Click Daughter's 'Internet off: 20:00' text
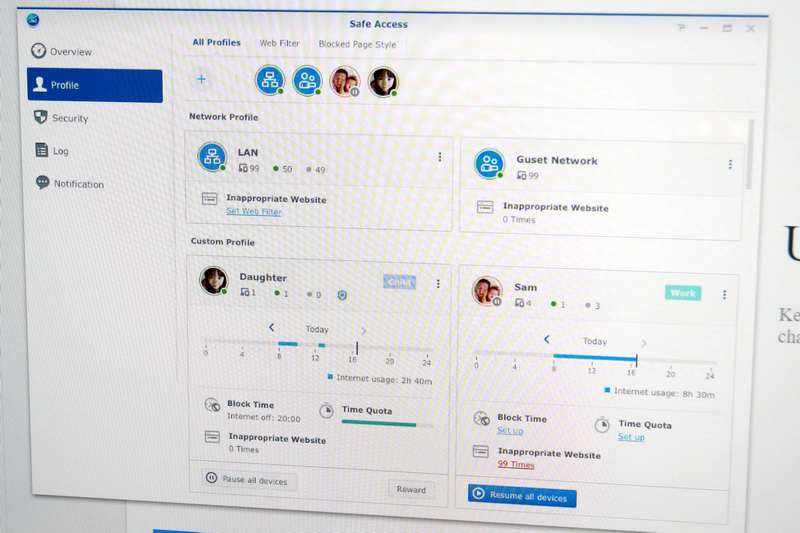The width and height of the screenshot is (800, 533). tap(263, 418)
